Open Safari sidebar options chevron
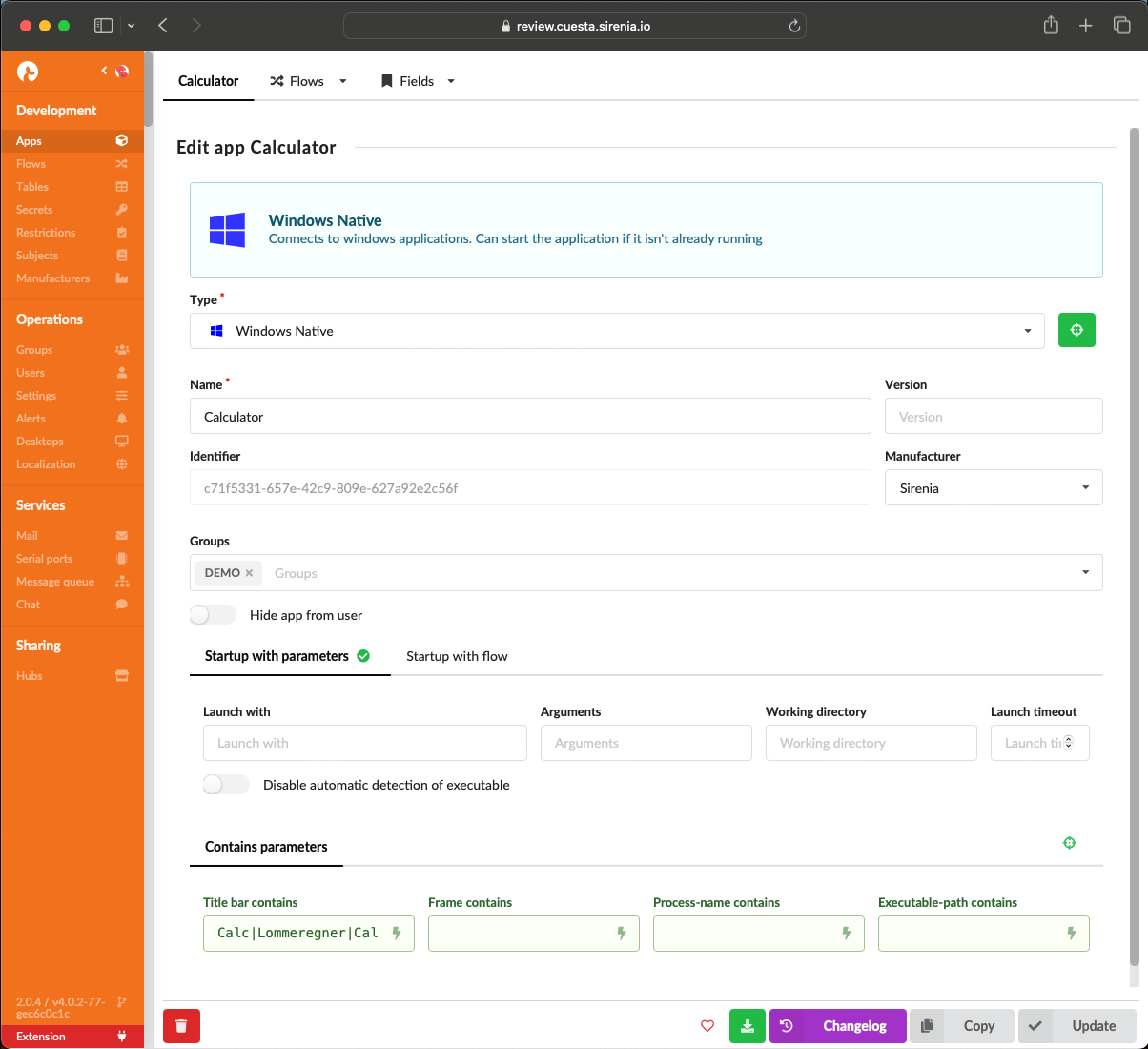Viewport: 1148px width, 1049px height. pos(131,26)
